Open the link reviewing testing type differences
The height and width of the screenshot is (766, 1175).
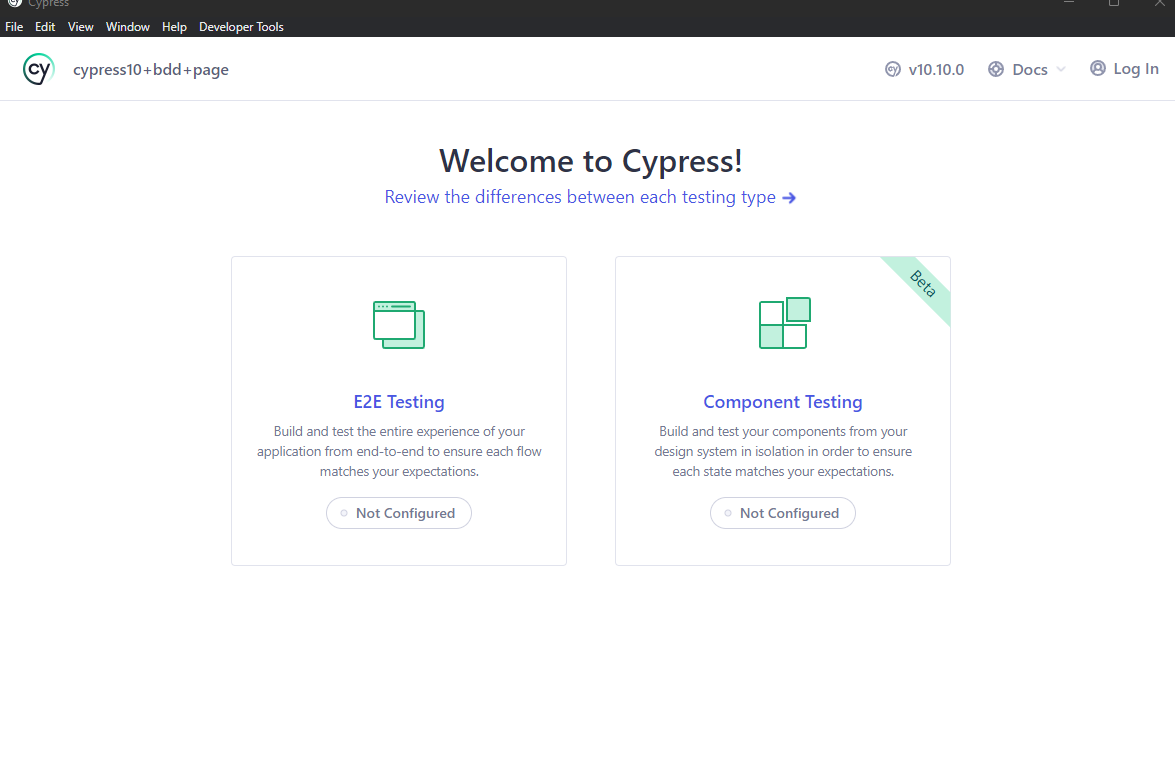click(x=578, y=197)
